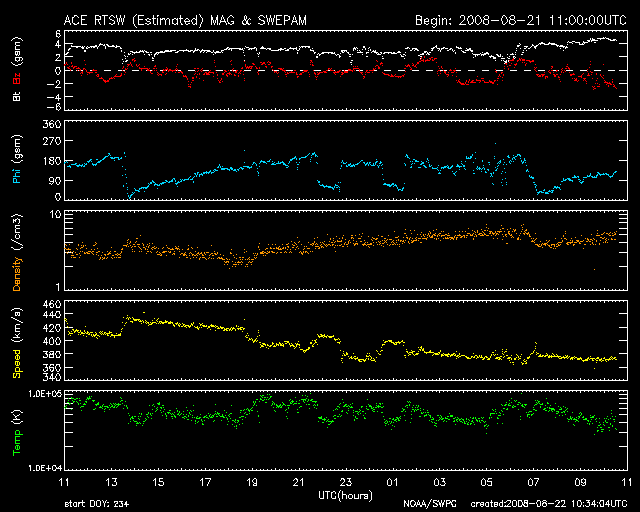Click the "1.0E+04" tick on the Temp axis
Image resolution: width=640 pixels, height=512 pixels.
pyautogui.click(x=45, y=468)
